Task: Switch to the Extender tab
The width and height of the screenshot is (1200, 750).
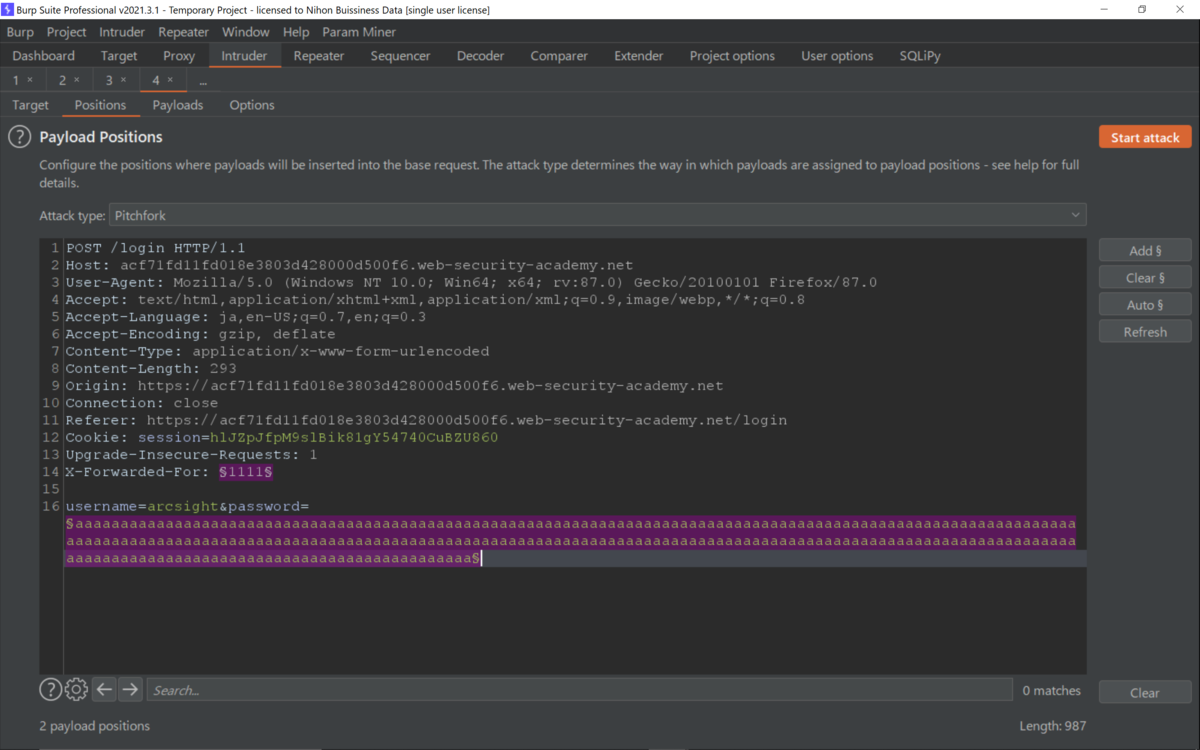Action: (x=639, y=56)
